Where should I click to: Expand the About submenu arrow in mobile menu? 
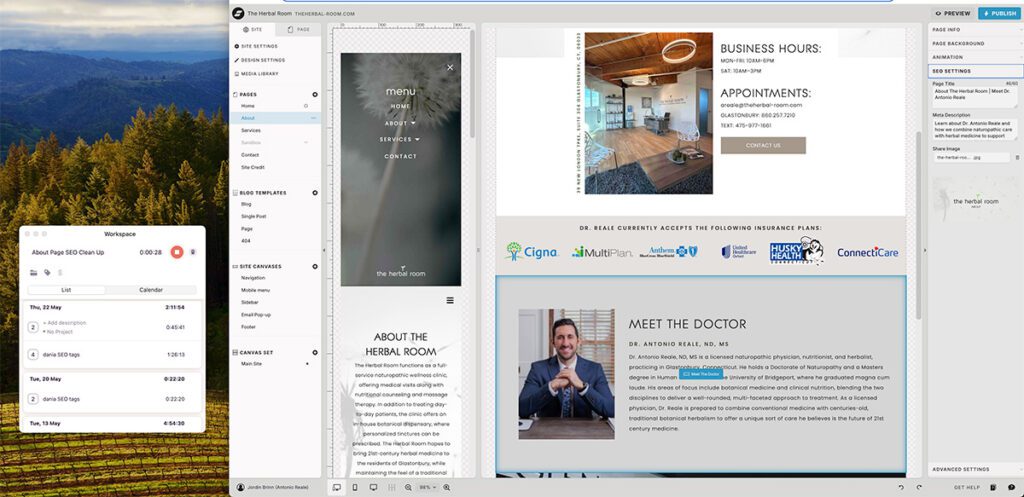pyautogui.click(x=413, y=123)
